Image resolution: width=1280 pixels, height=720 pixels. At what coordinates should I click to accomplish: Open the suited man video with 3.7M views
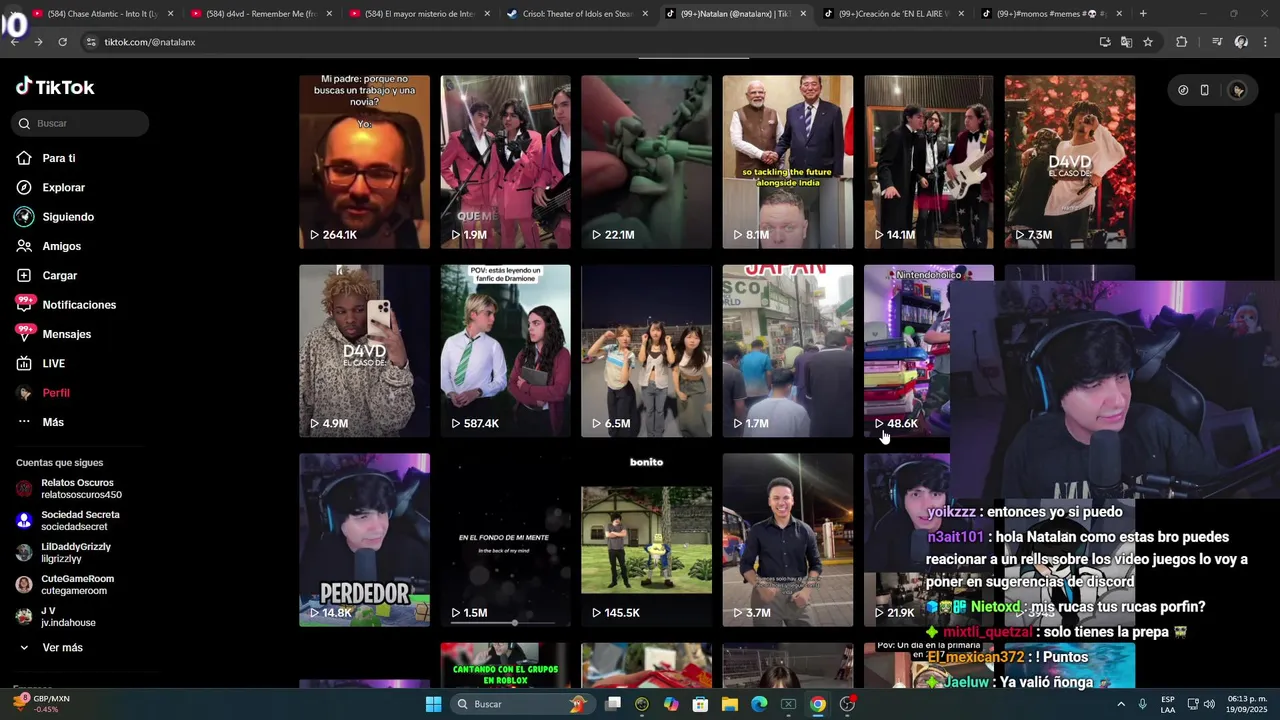[788, 540]
